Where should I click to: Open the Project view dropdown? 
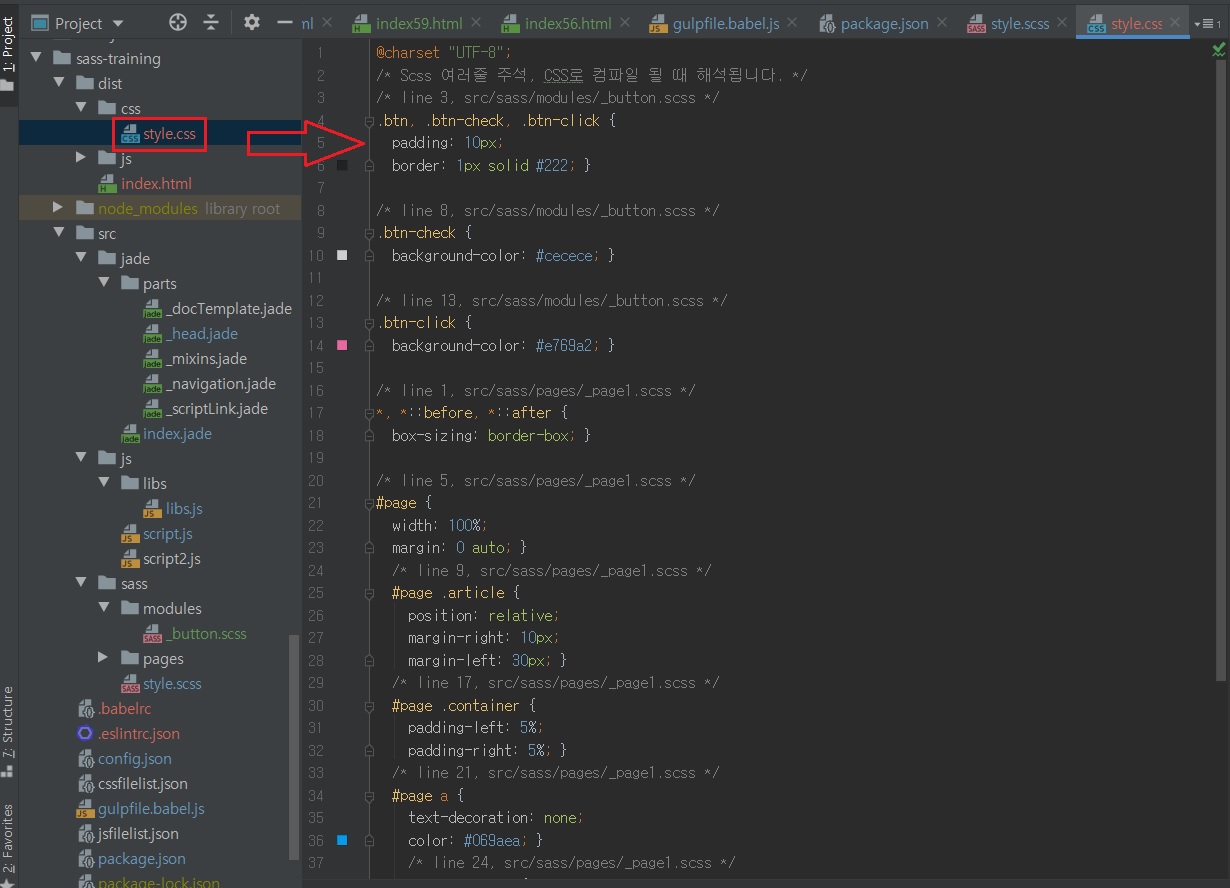(x=117, y=23)
